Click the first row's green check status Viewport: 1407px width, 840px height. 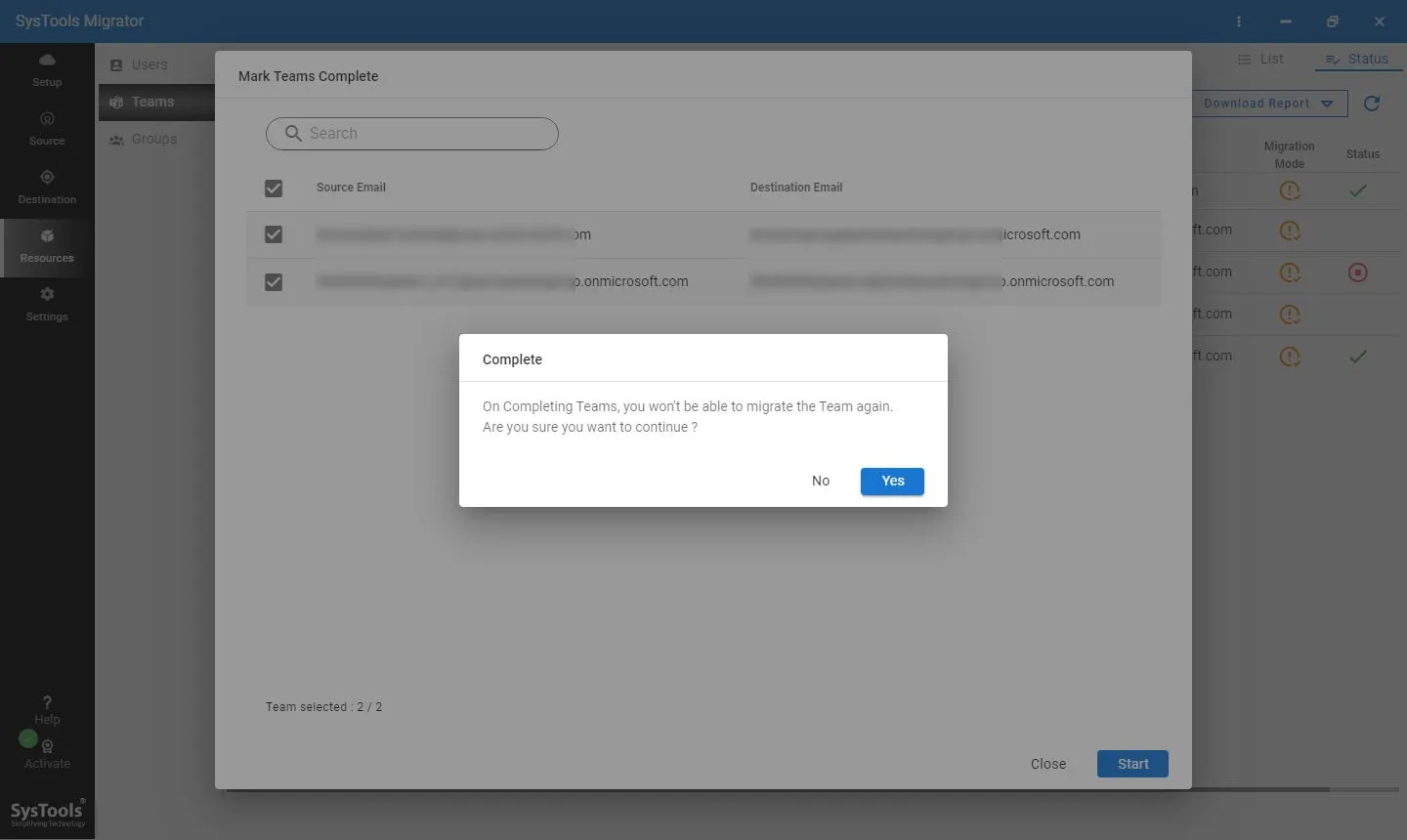(1358, 190)
